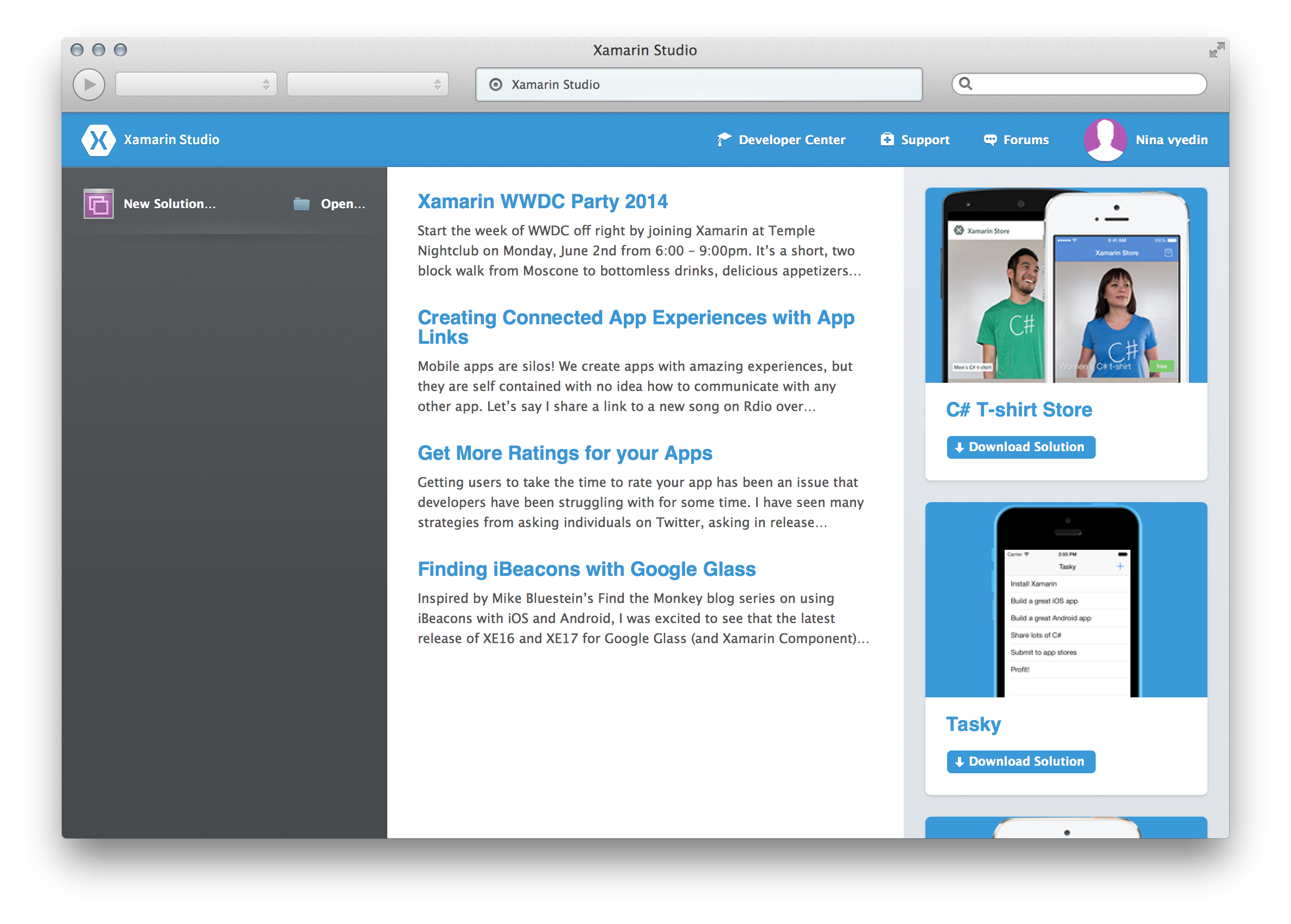Open the Support header link
1291x924 pixels.
point(924,140)
